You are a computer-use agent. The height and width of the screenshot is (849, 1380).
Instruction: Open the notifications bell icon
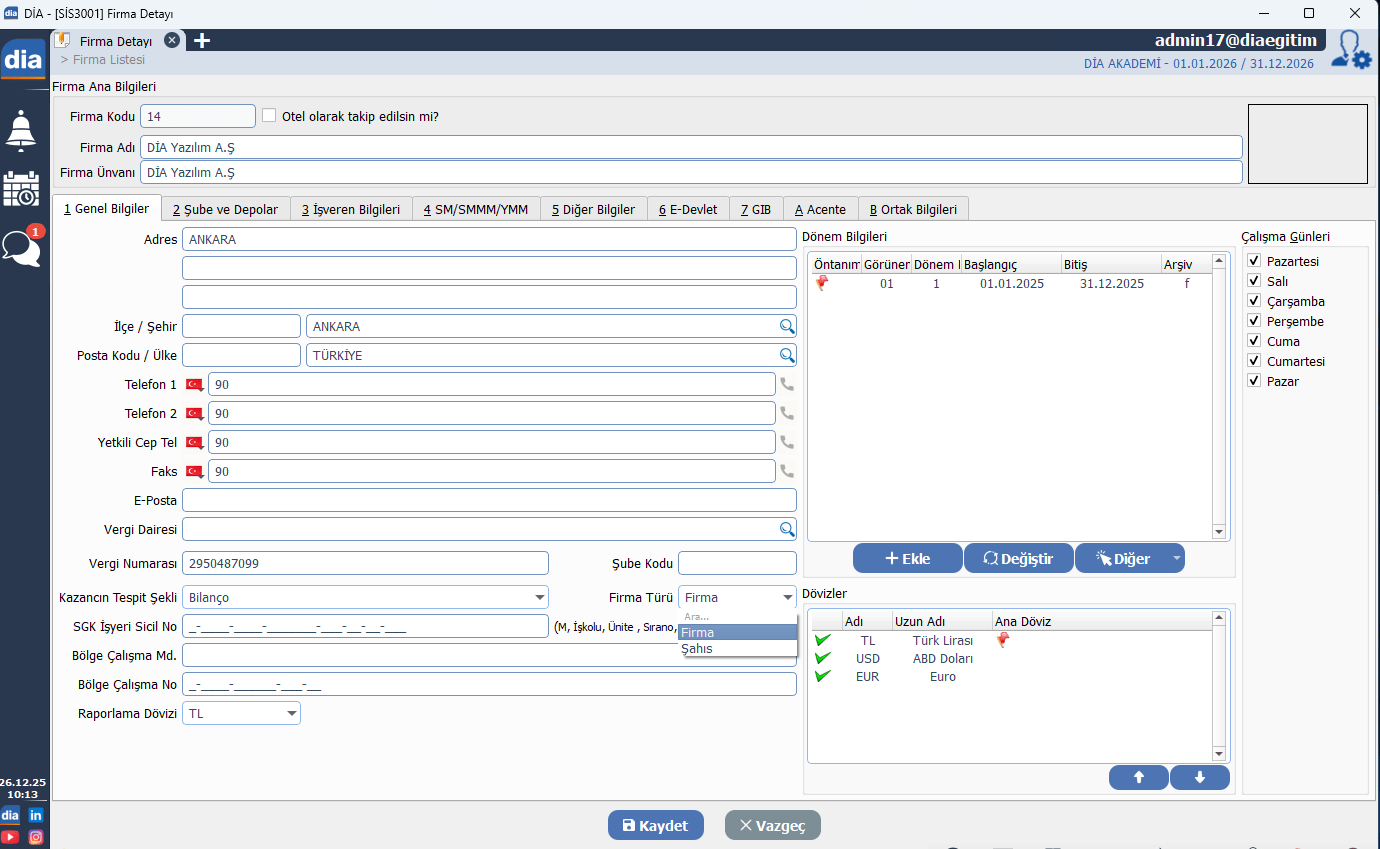[21, 131]
